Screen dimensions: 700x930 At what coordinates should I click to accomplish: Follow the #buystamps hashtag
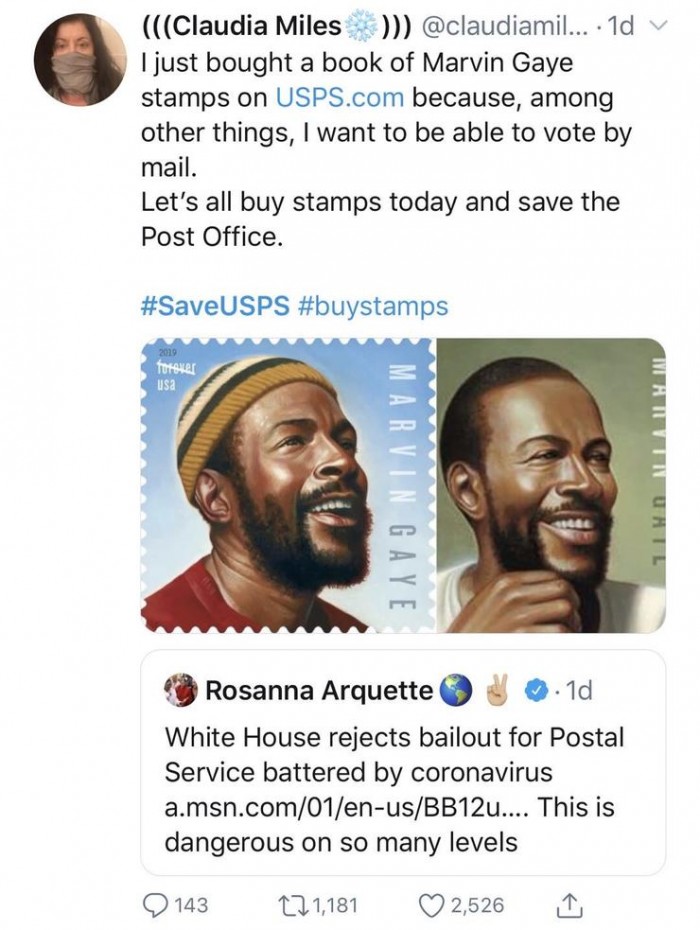click(x=373, y=306)
